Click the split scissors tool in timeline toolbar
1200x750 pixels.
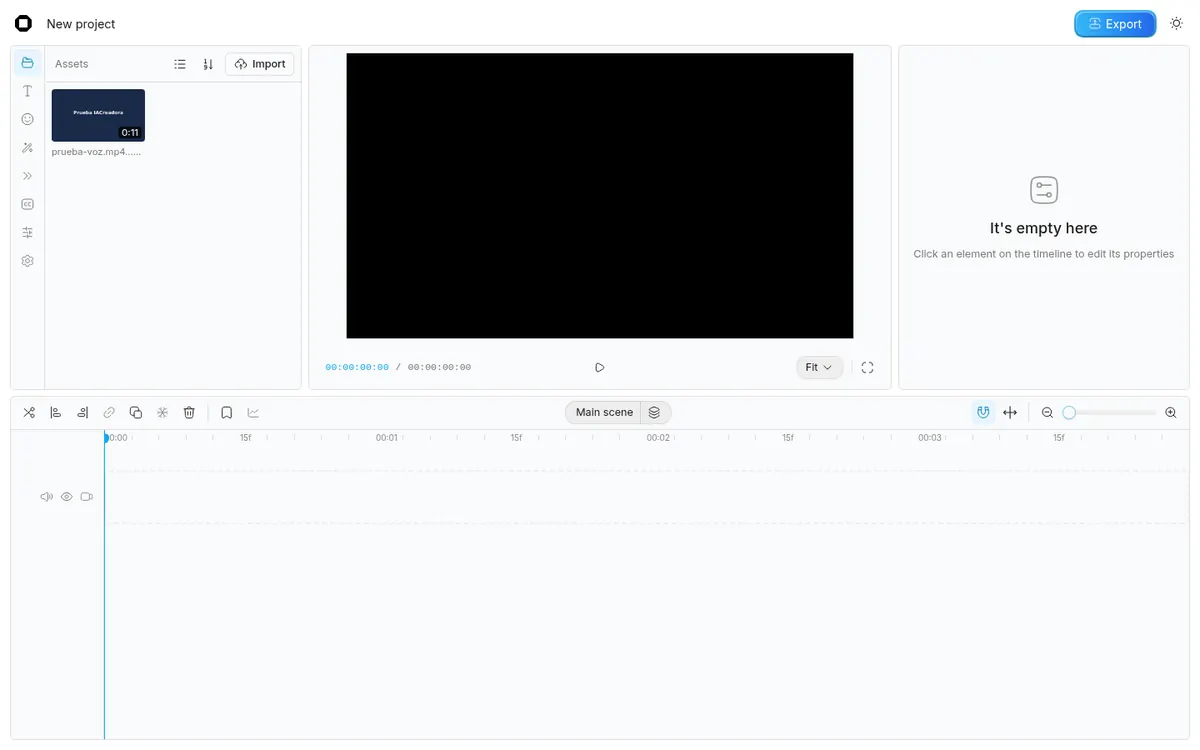tap(29, 412)
